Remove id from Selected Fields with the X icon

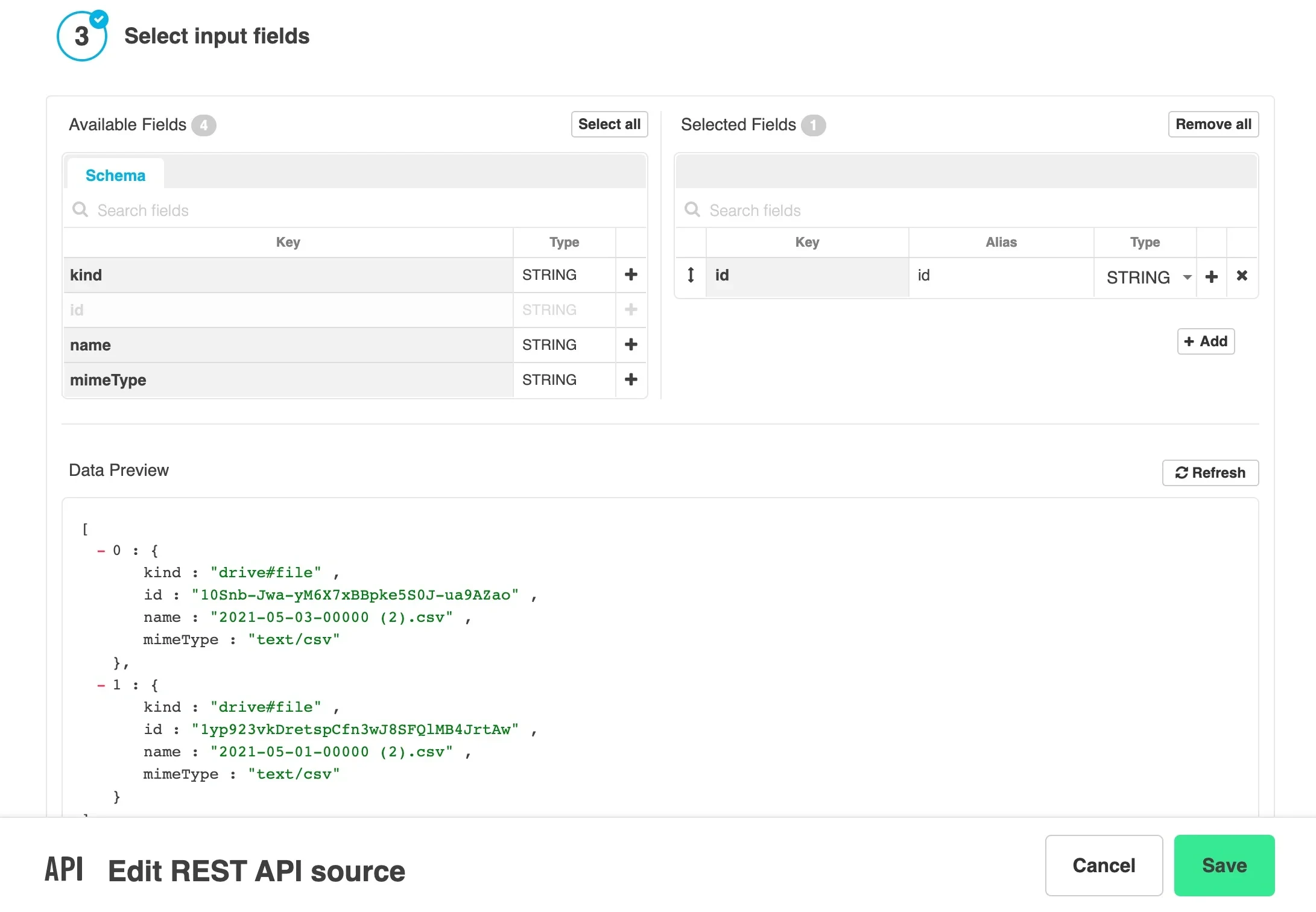(1242, 276)
